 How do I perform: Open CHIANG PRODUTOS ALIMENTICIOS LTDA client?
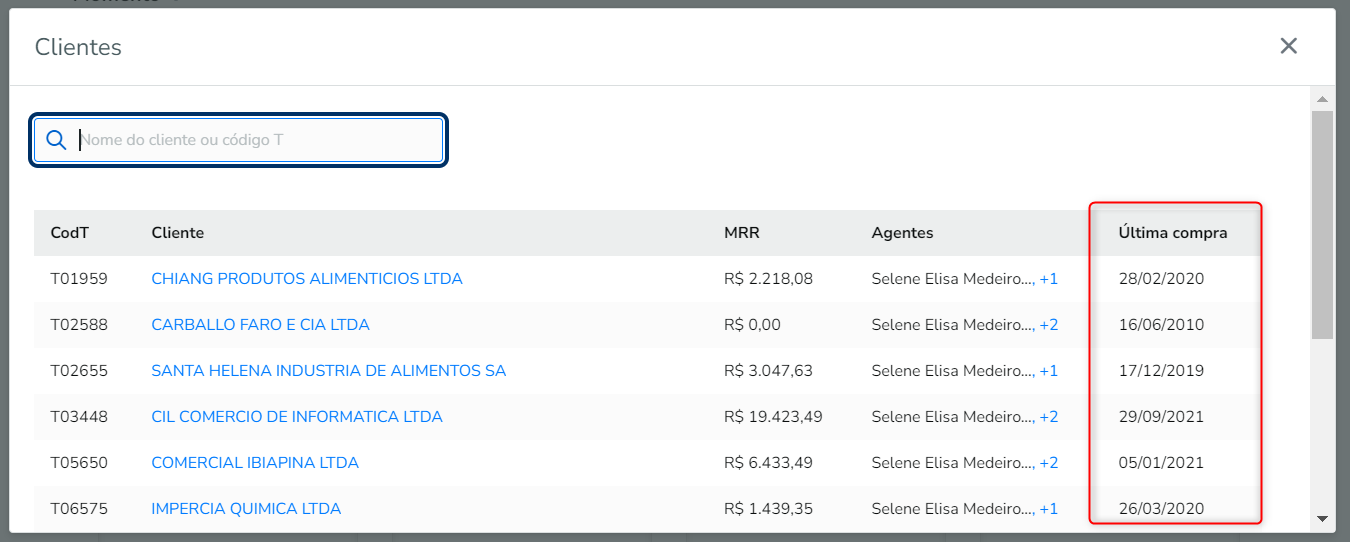(307, 279)
